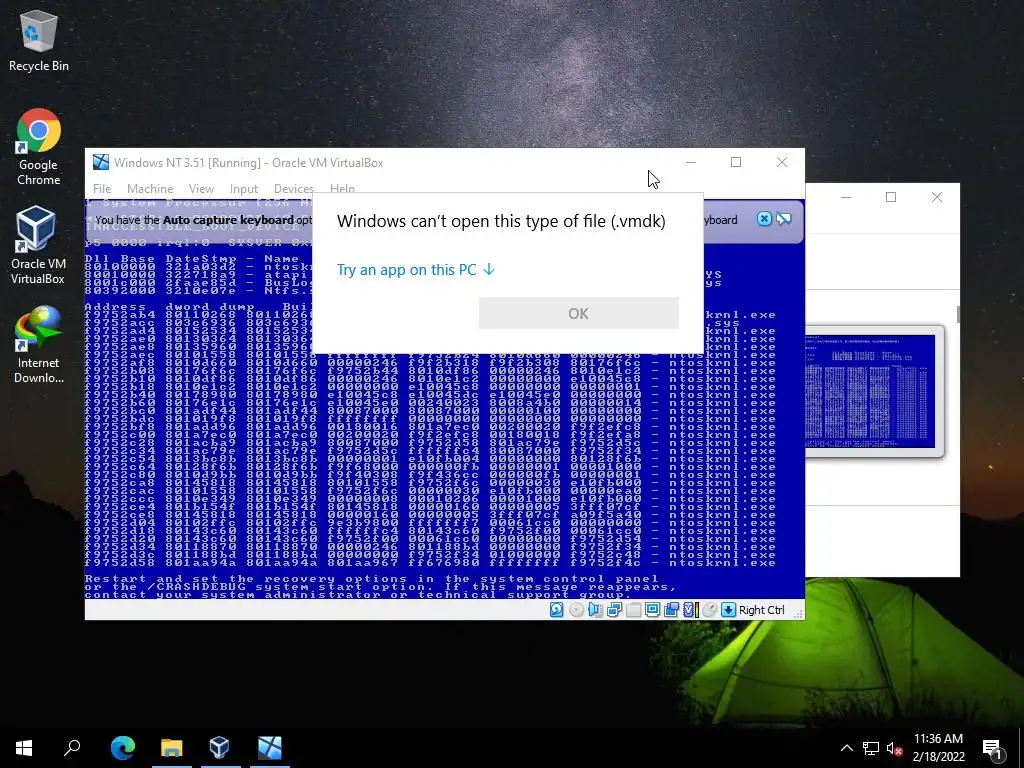Show hidden system tray icons
The image size is (1024, 768).
pos(846,748)
